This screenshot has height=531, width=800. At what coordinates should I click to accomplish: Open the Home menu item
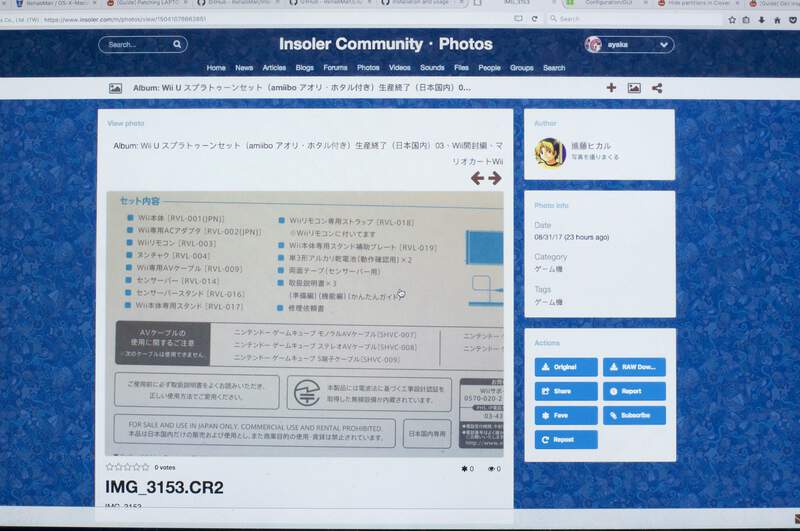216,67
